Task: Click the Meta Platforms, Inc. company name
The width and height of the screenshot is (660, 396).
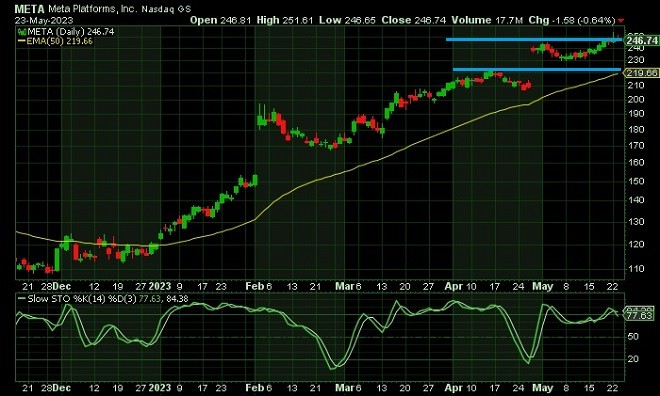Action: point(92,8)
